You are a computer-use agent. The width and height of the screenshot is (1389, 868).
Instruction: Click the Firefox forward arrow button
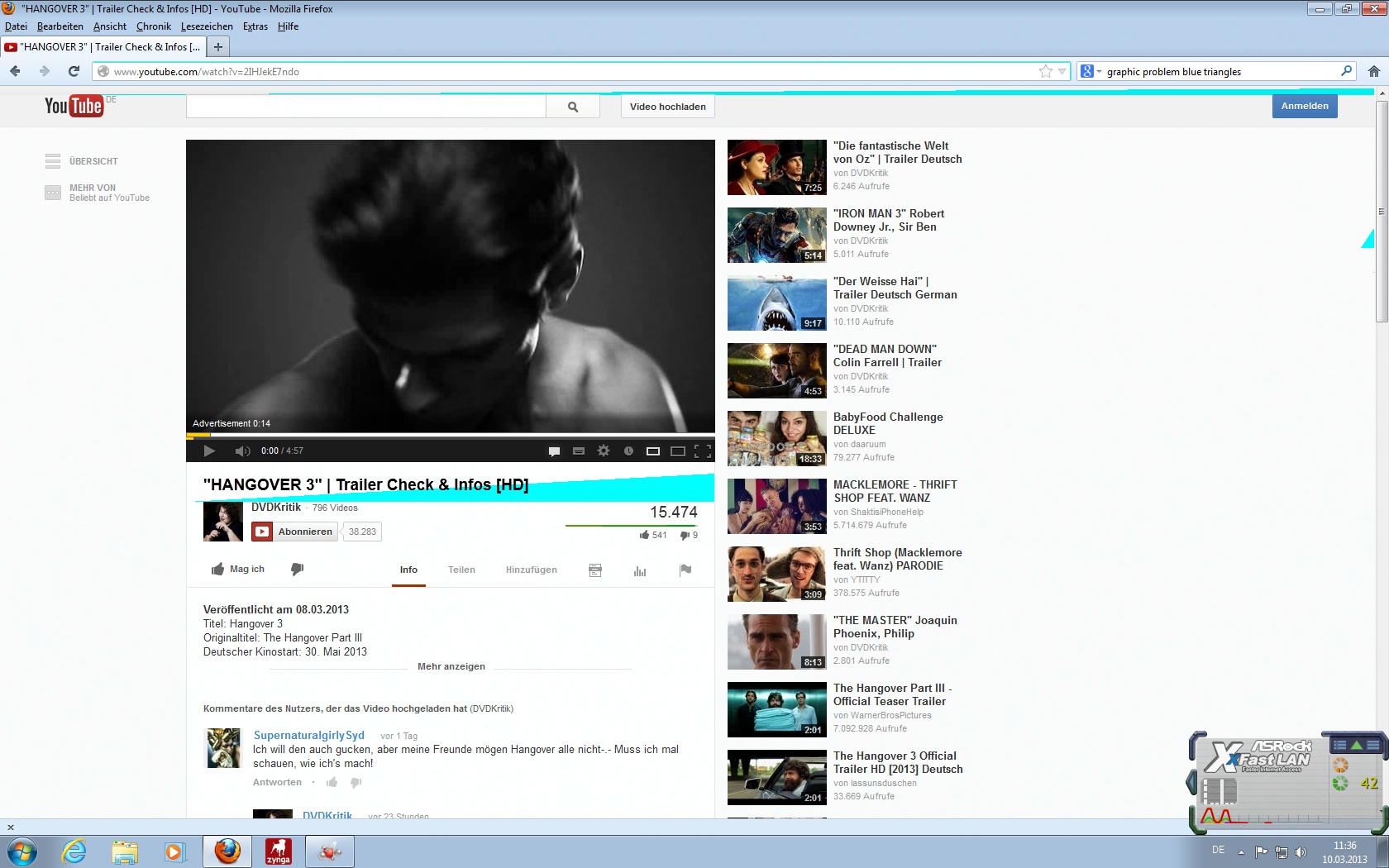[44, 71]
